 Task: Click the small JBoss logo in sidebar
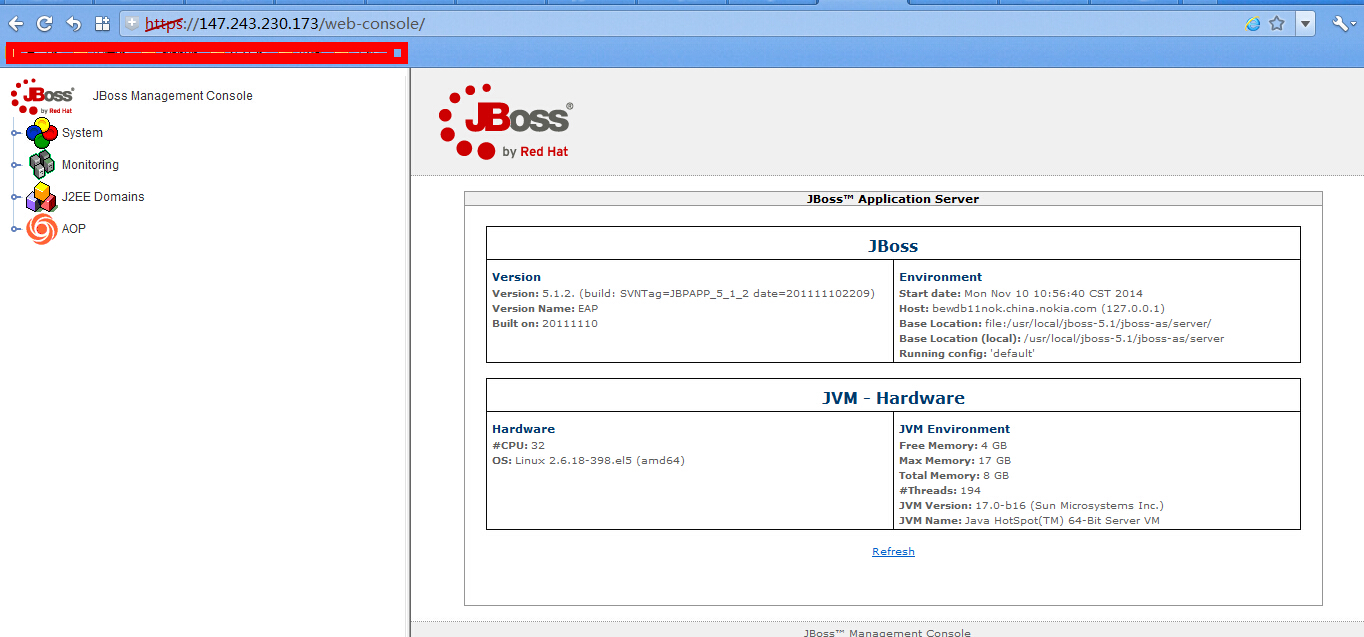[x=42, y=96]
